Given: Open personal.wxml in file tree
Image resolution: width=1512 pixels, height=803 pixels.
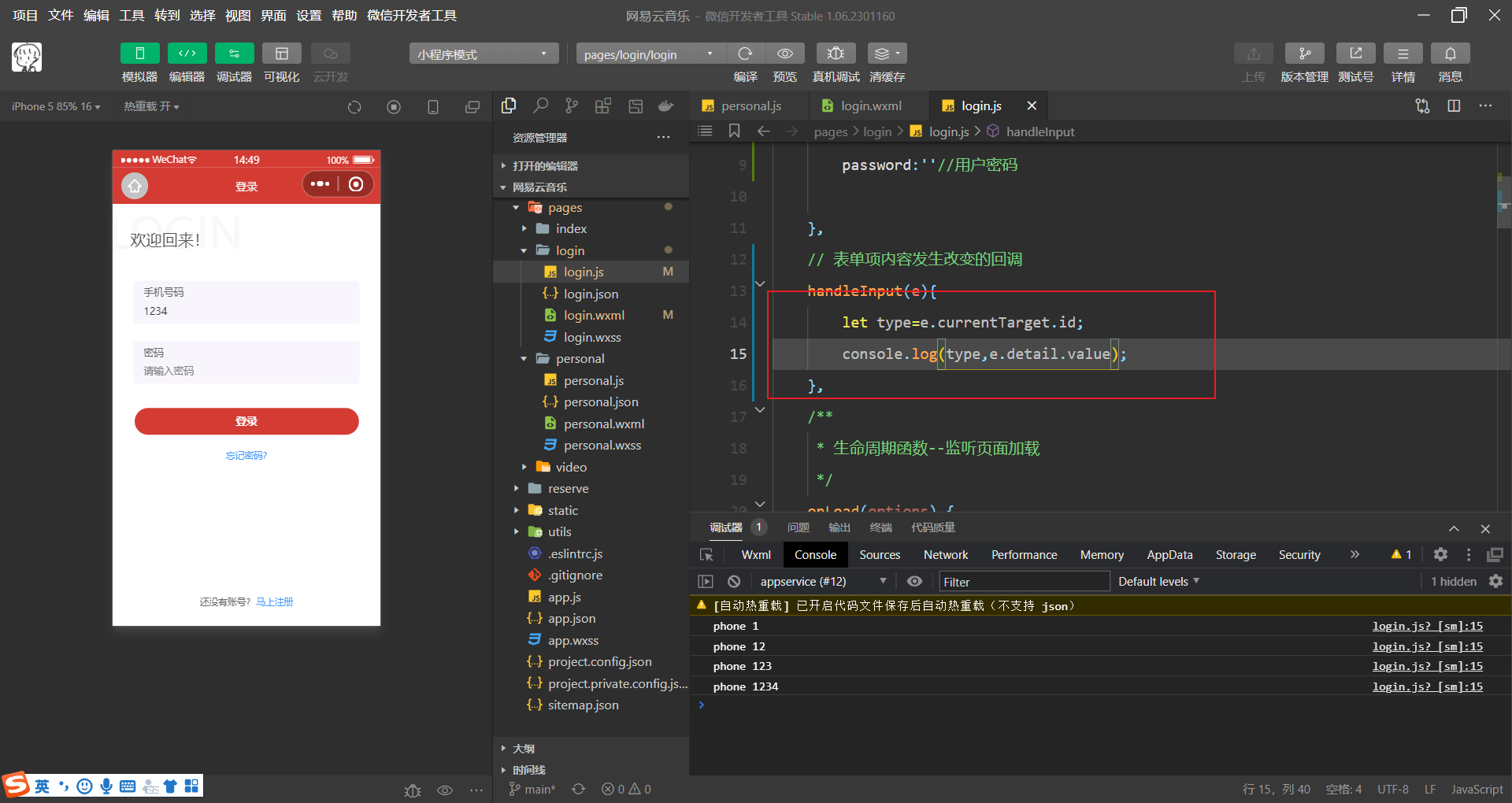Looking at the screenshot, I should pyautogui.click(x=604, y=424).
